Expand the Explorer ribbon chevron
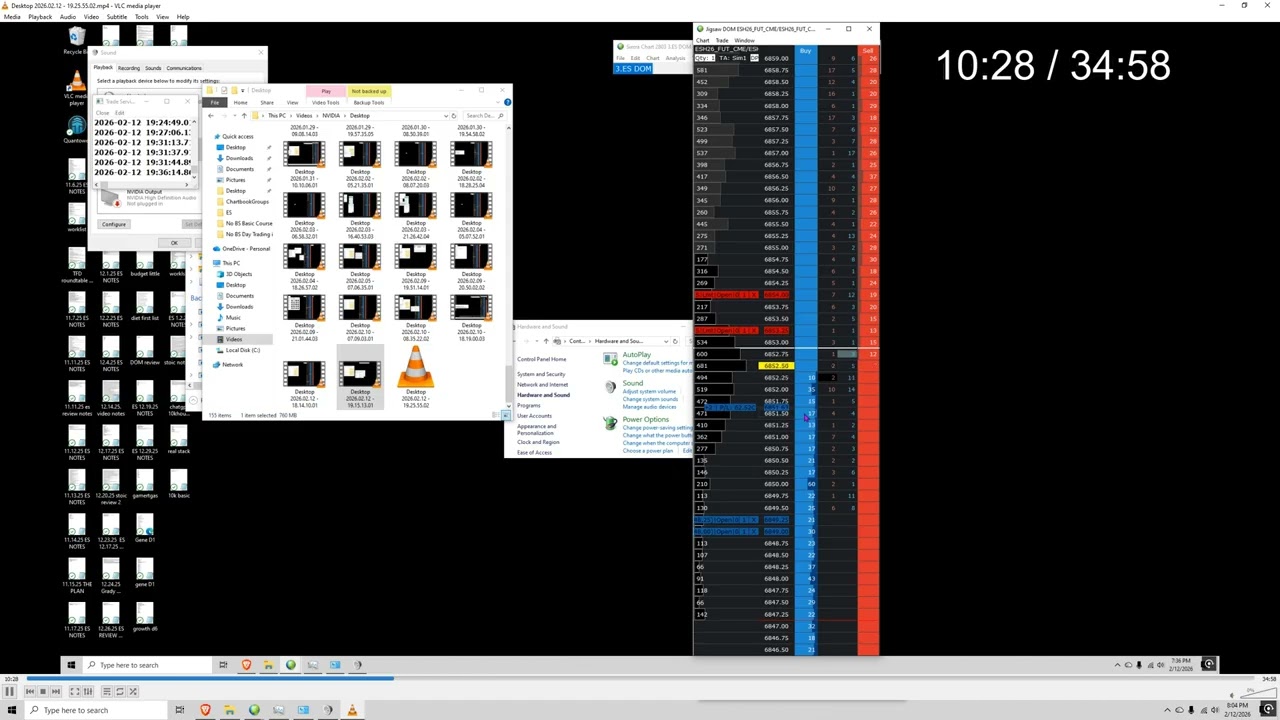Screen dimensions: 1280x720 pos(500,102)
